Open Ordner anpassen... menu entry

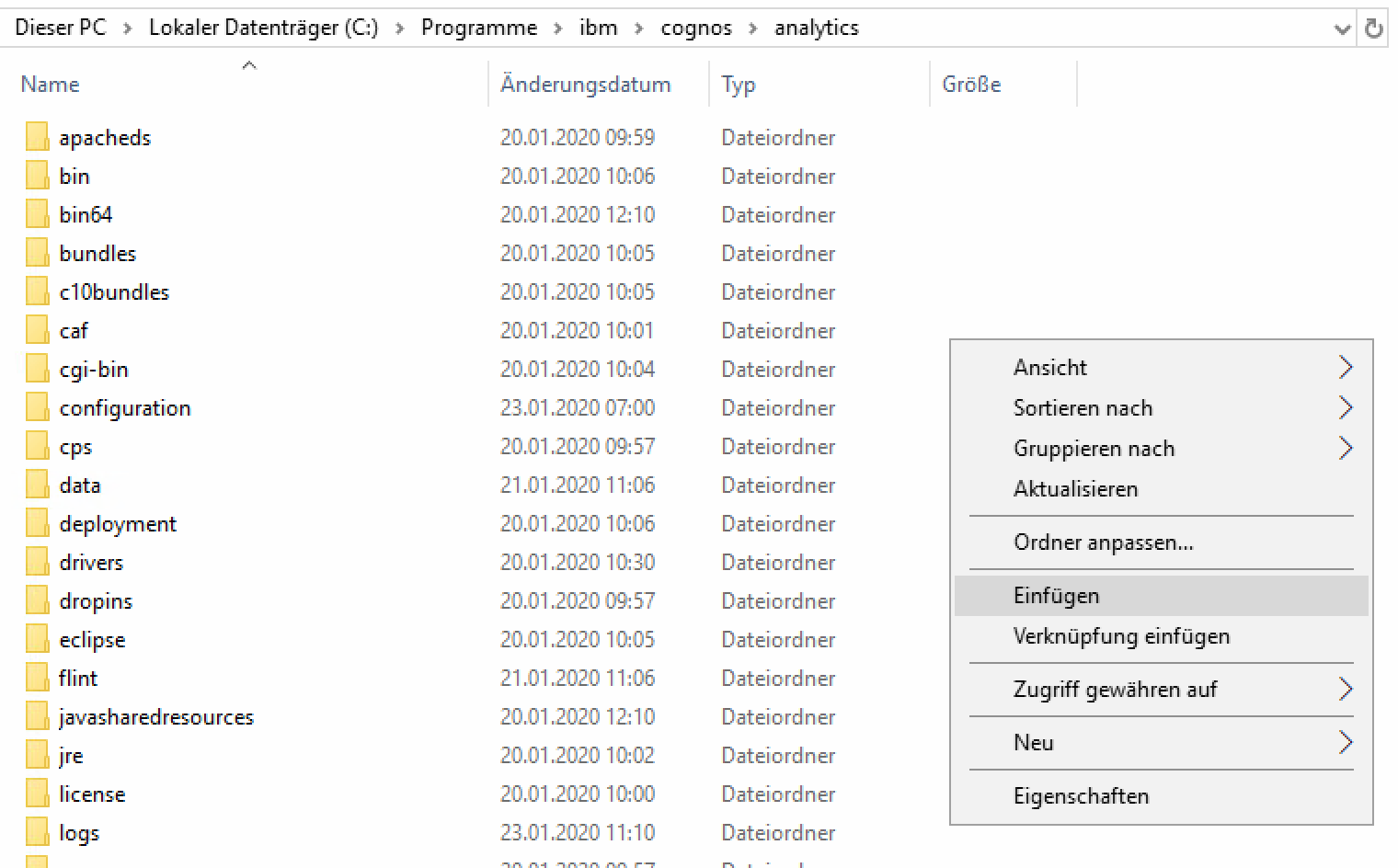(1103, 542)
